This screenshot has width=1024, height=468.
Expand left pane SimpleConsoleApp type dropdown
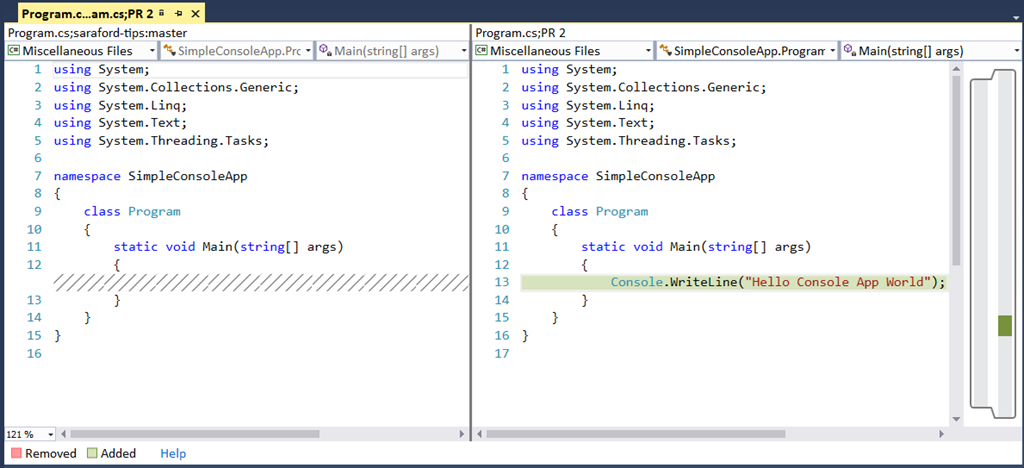[x=309, y=51]
